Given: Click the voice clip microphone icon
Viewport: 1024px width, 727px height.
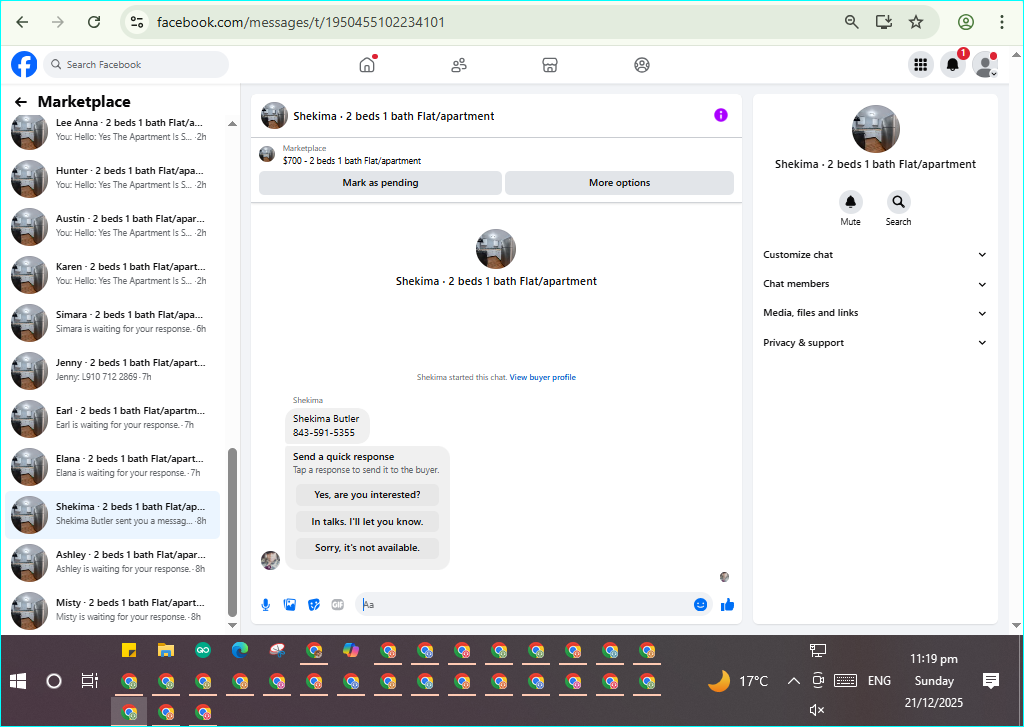Looking at the screenshot, I should click(x=266, y=605).
